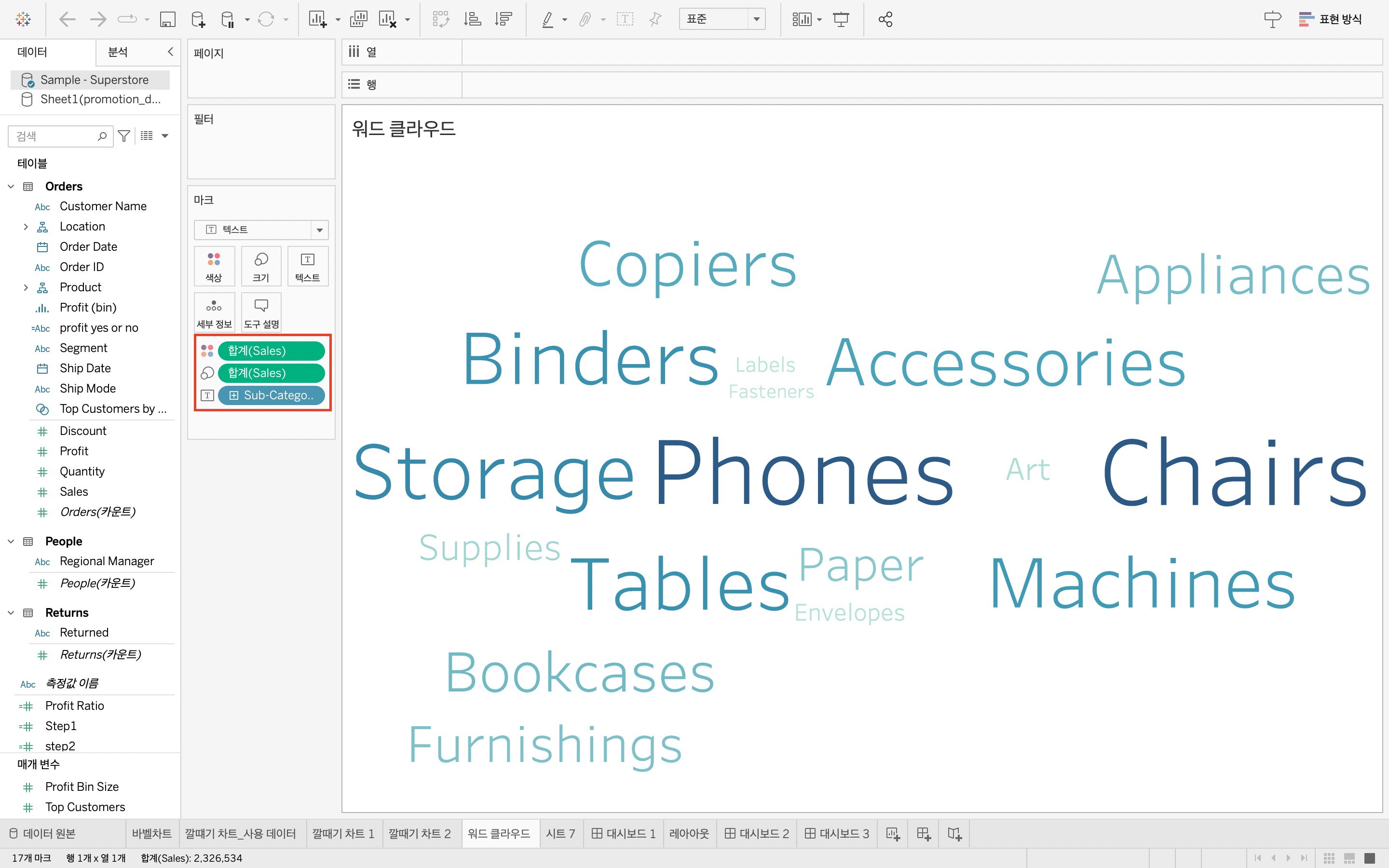Open the Size mark card
This screenshot has width=1389, height=868.
tap(261, 266)
